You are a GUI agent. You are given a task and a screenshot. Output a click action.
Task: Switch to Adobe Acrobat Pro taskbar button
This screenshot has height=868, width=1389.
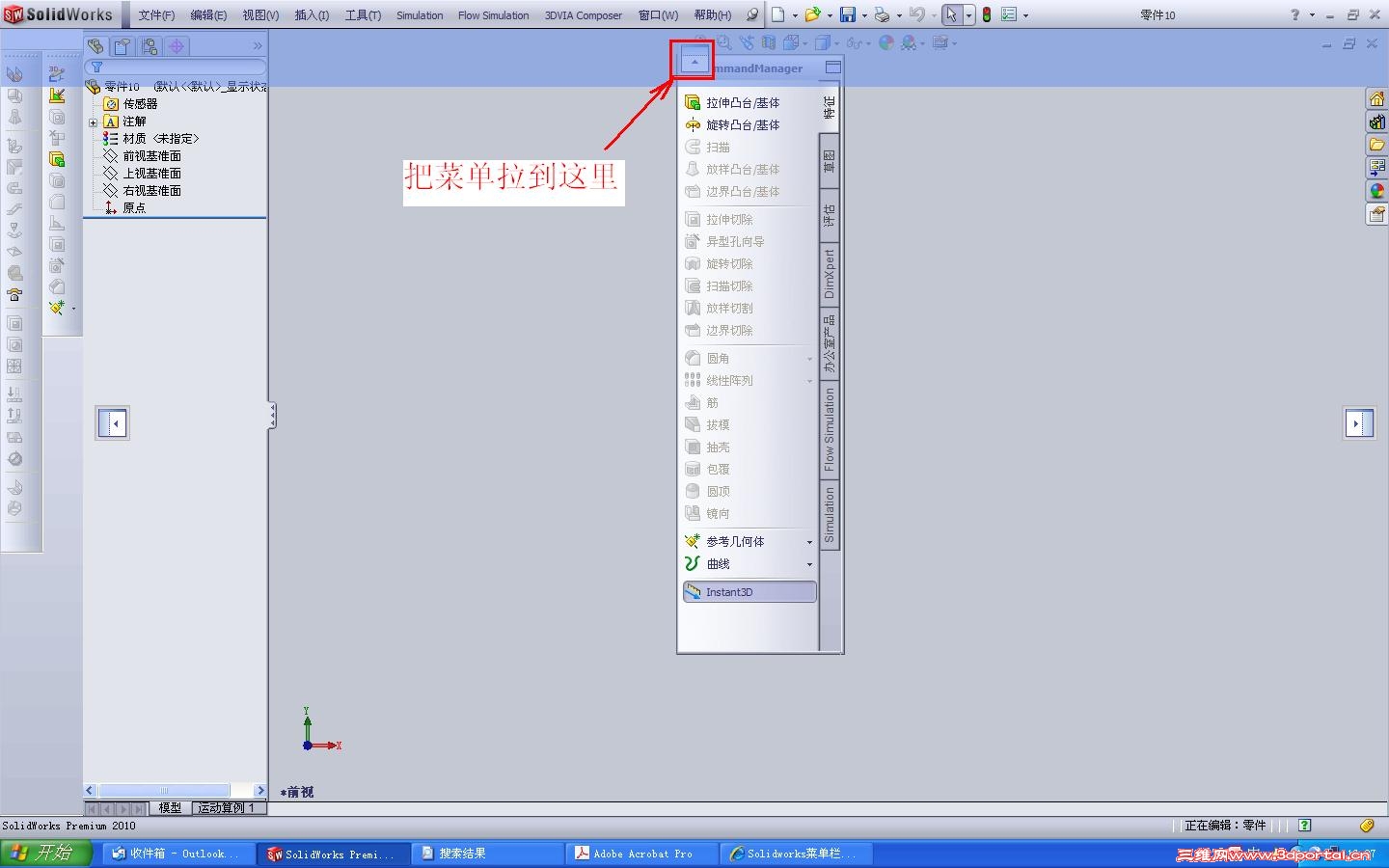642,854
